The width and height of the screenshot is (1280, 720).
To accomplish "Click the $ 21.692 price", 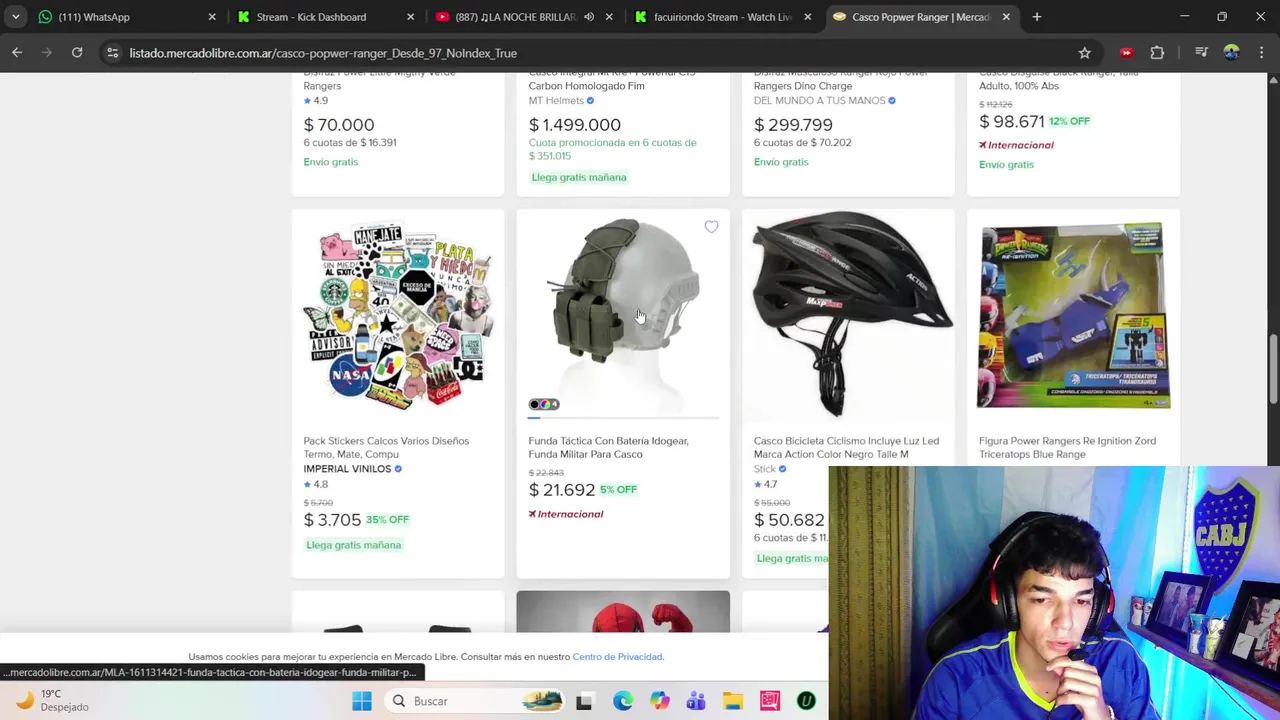I will coord(562,489).
